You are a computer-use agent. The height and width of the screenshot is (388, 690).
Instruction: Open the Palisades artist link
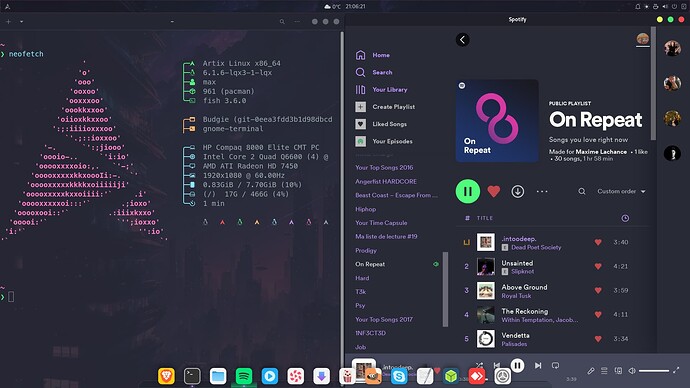coord(514,344)
